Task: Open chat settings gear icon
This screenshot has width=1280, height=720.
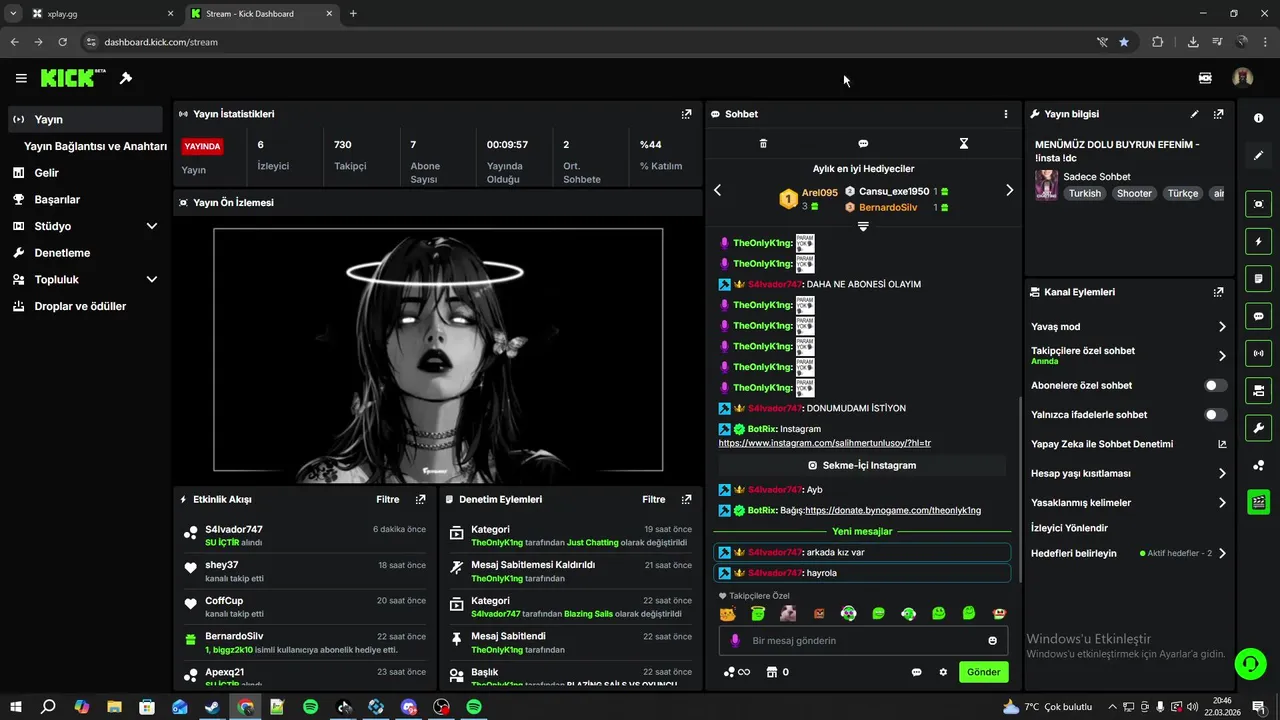Action: point(942,672)
